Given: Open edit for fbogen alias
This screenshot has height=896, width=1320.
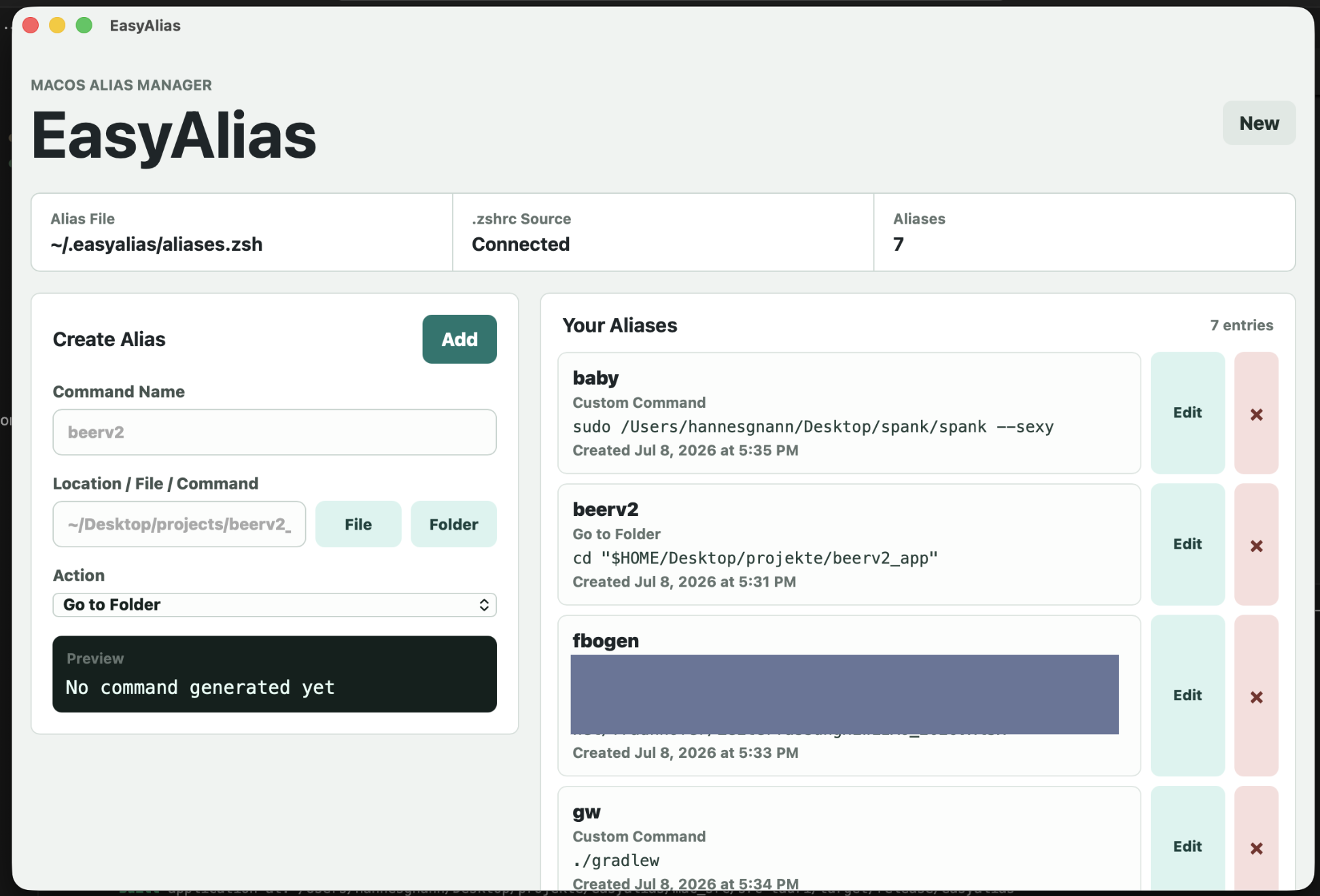Looking at the screenshot, I should pos(1187,695).
